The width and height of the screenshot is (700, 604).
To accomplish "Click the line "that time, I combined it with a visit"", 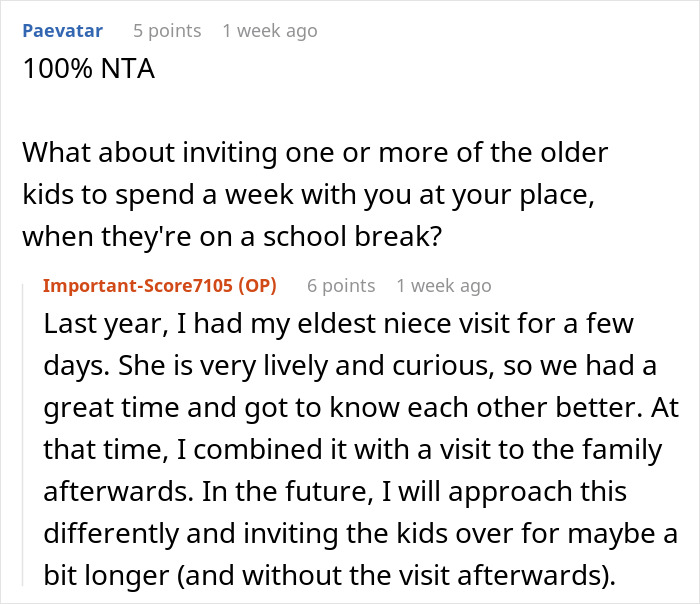I will coord(352,449).
